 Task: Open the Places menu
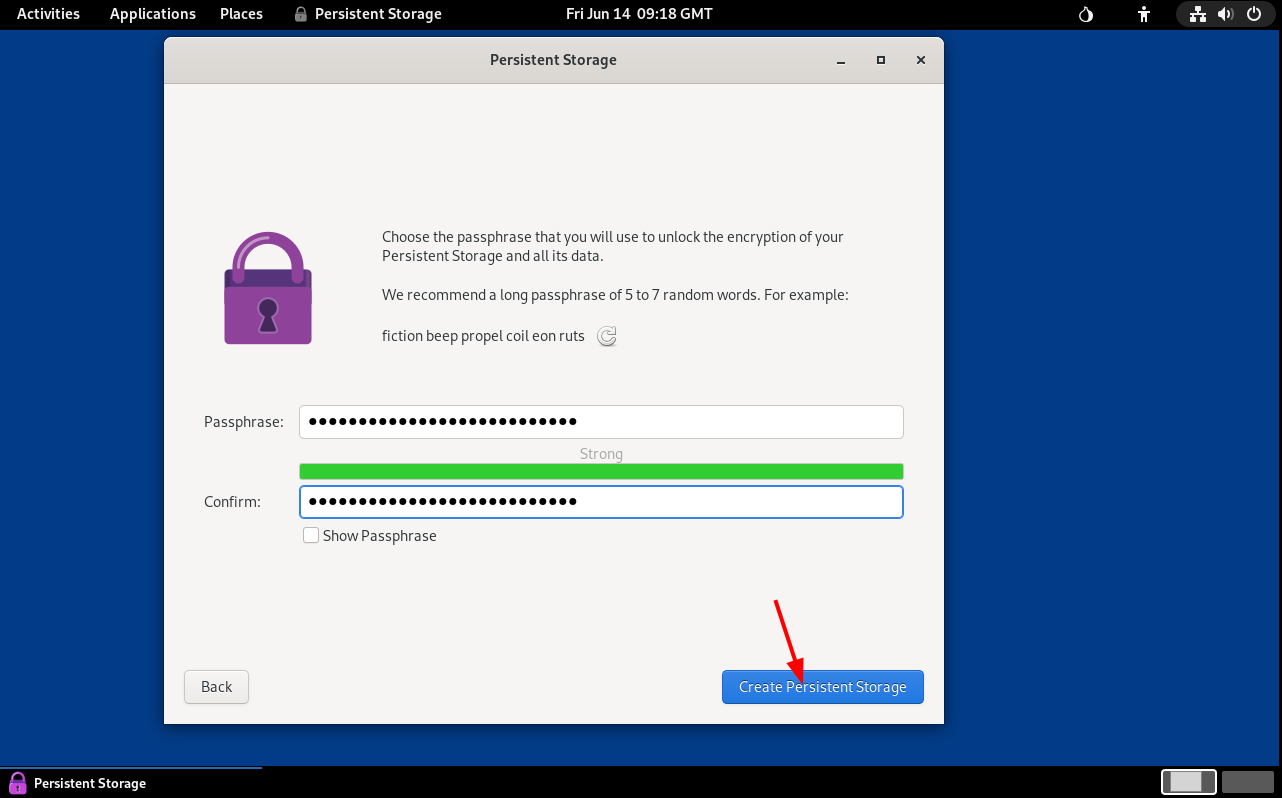241,14
